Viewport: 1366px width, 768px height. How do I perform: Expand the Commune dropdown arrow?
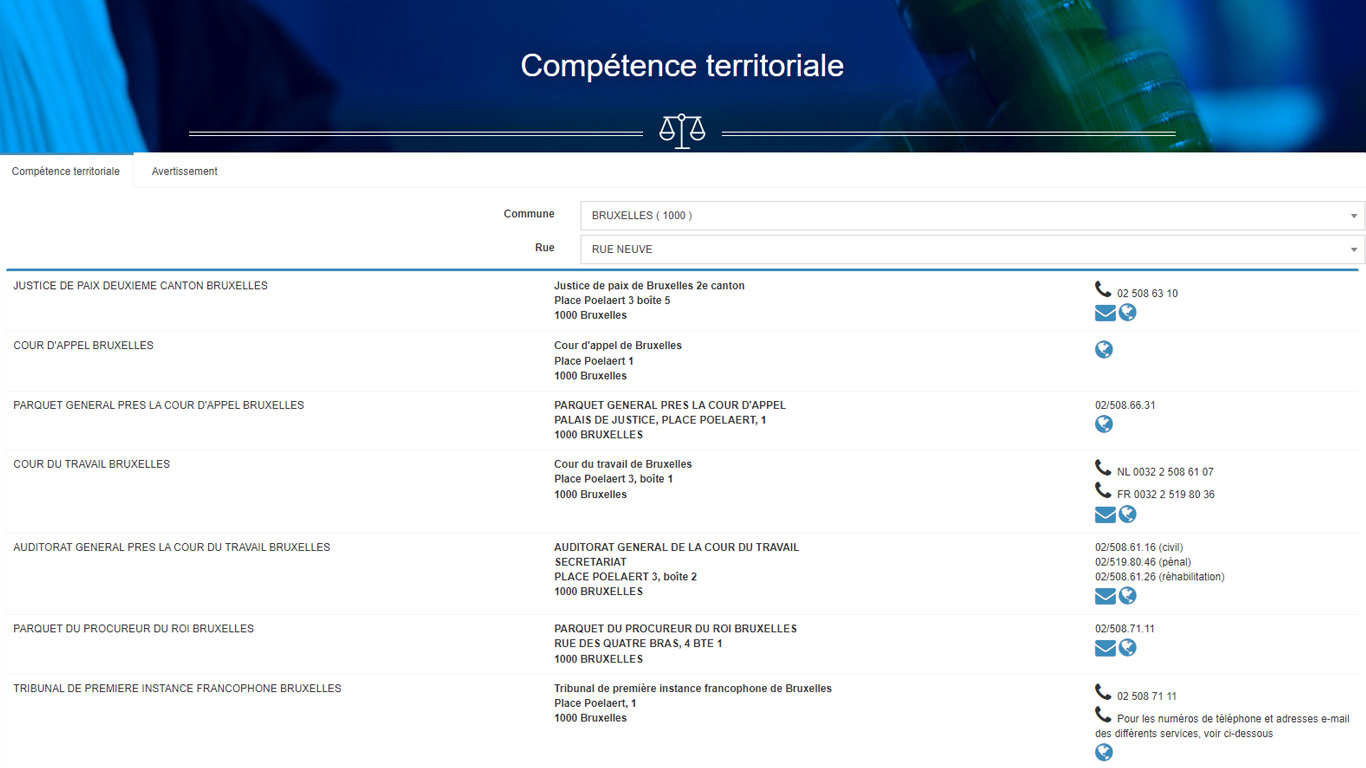(1353, 216)
